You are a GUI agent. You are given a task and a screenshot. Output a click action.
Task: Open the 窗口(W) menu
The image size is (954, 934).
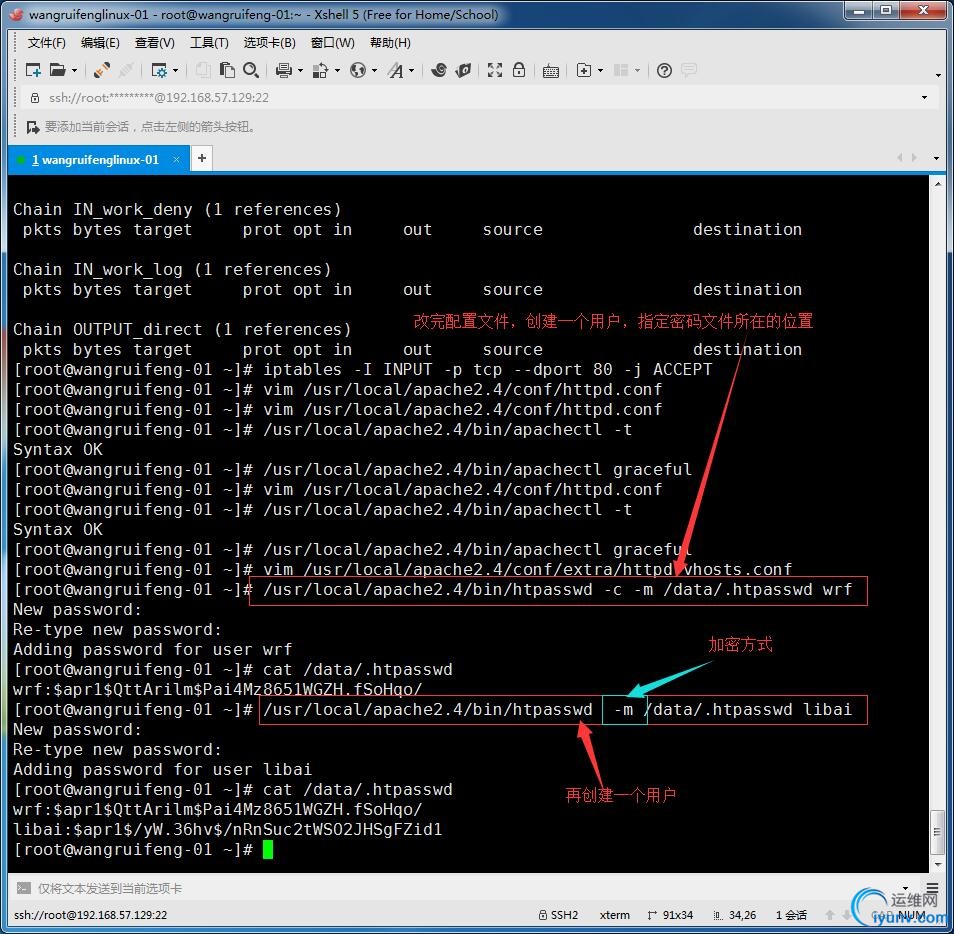click(x=333, y=43)
